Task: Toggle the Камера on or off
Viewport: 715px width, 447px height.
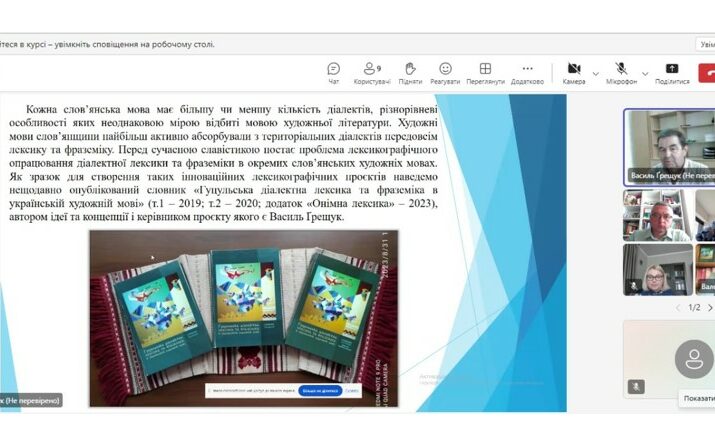Action: [x=574, y=72]
